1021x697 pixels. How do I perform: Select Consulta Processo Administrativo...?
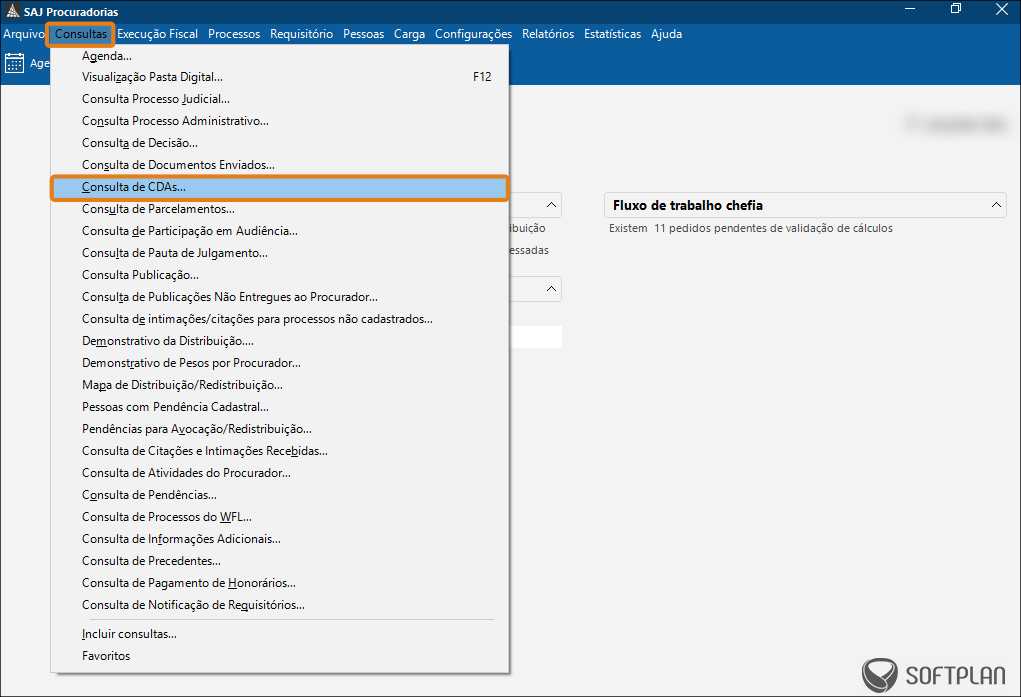tap(280, 121)
